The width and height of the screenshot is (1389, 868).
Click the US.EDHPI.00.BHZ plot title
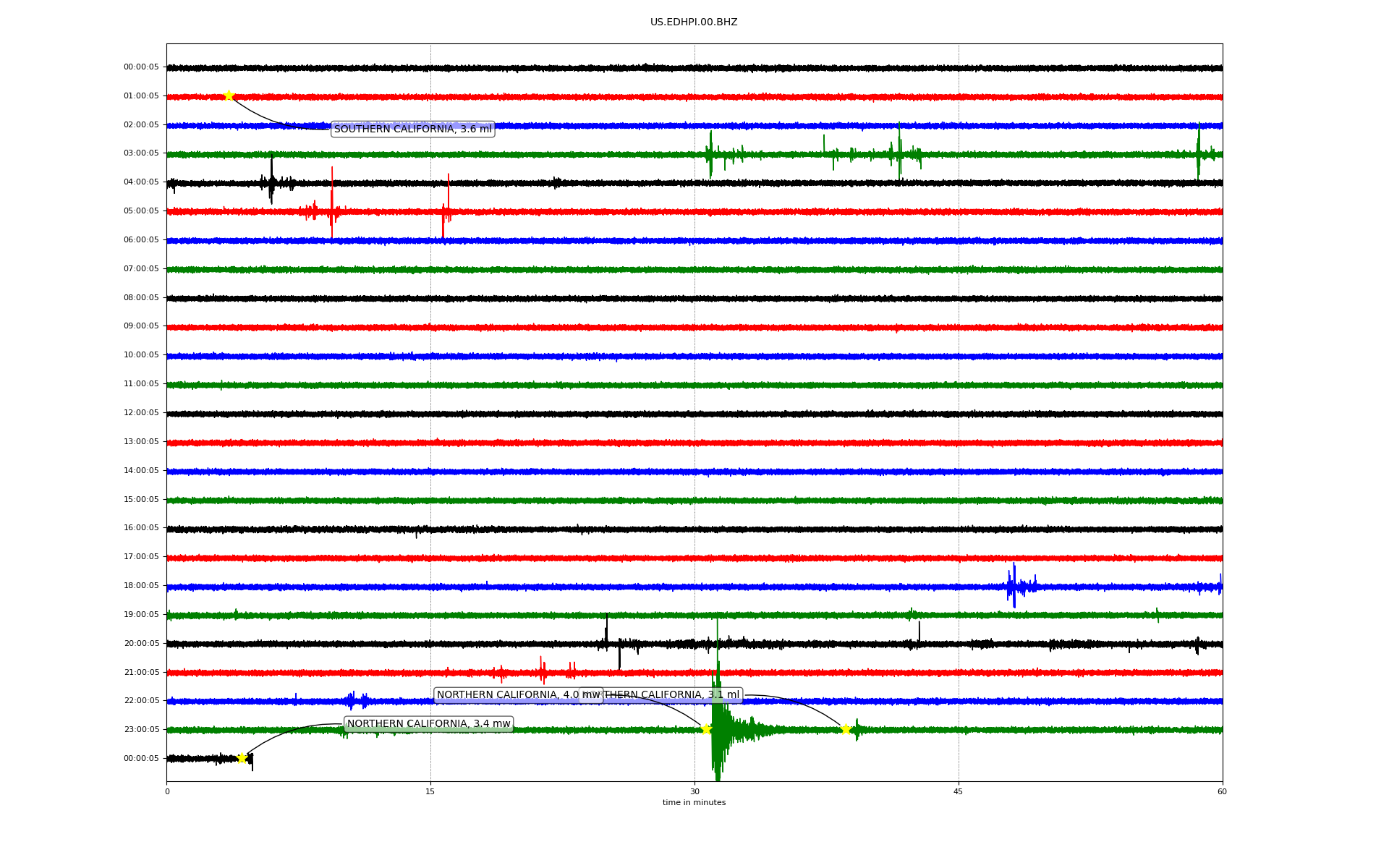click(694, 22)
